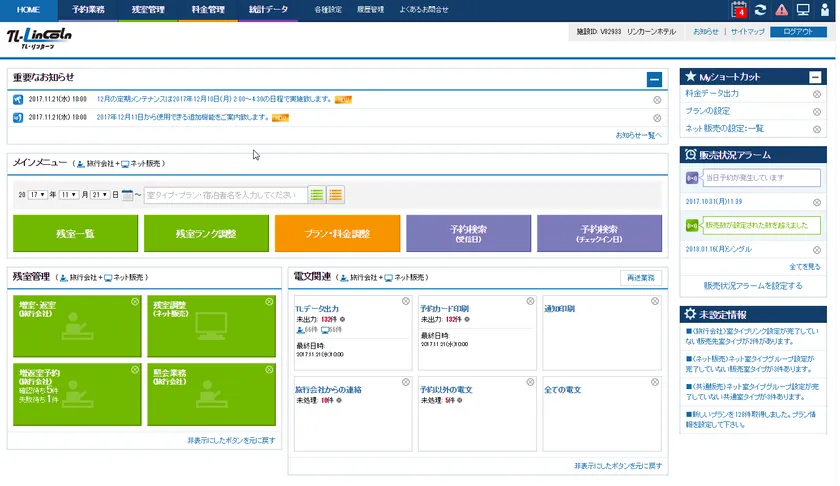Click the ログアウト button
840x486 pixels.
point(798,32)
